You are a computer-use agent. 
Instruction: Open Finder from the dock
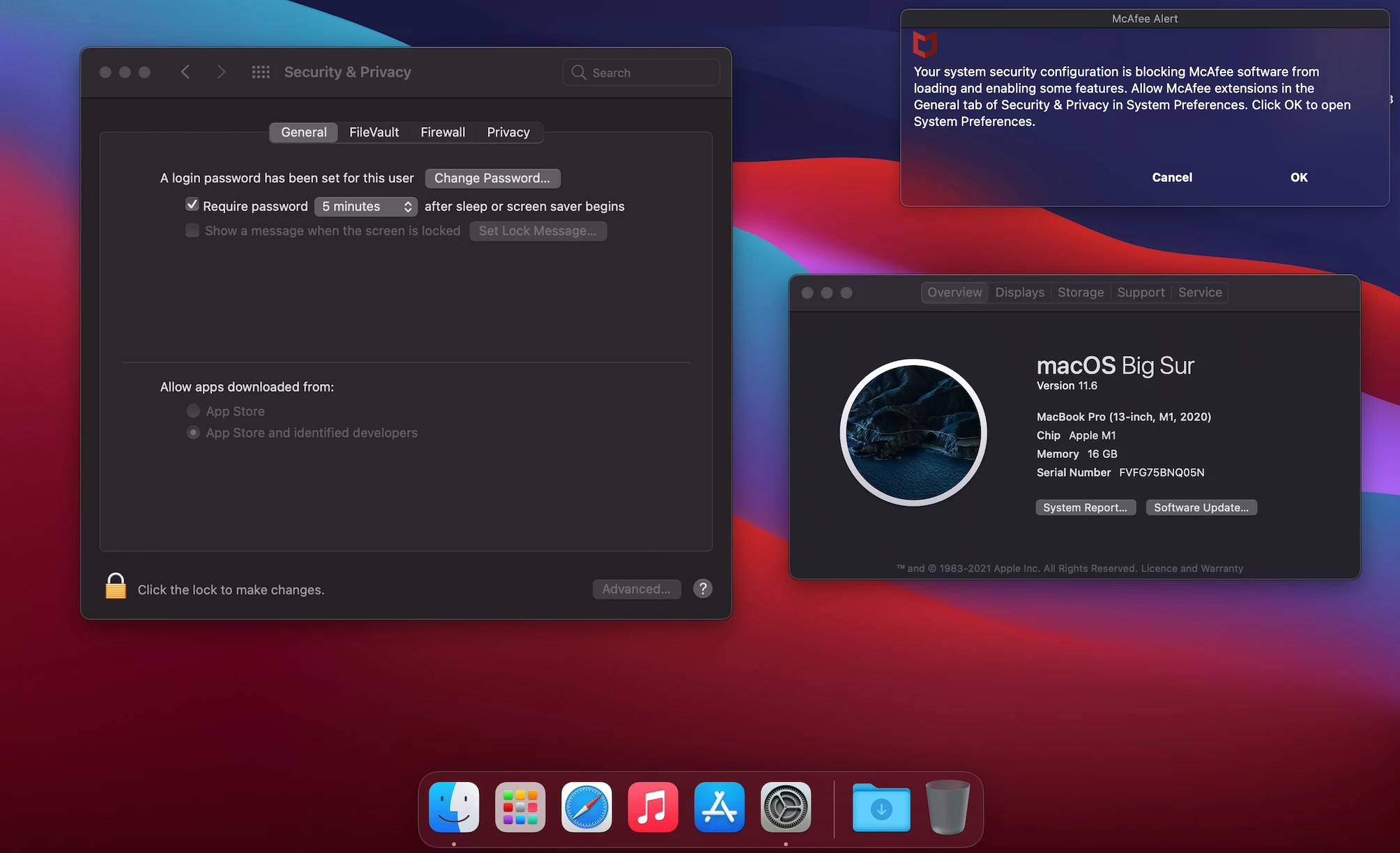tap(454, 807)
